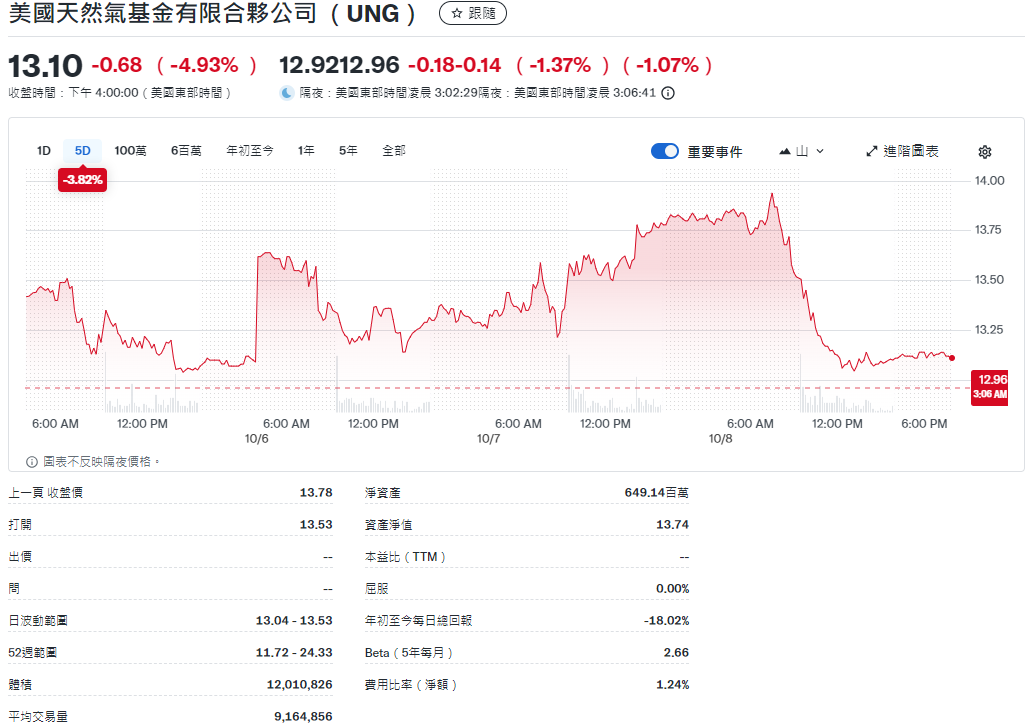The height and width of the screenshot is (724, 1032).
Task: Click the mountain chart type icon
Action: coord(785,152)
